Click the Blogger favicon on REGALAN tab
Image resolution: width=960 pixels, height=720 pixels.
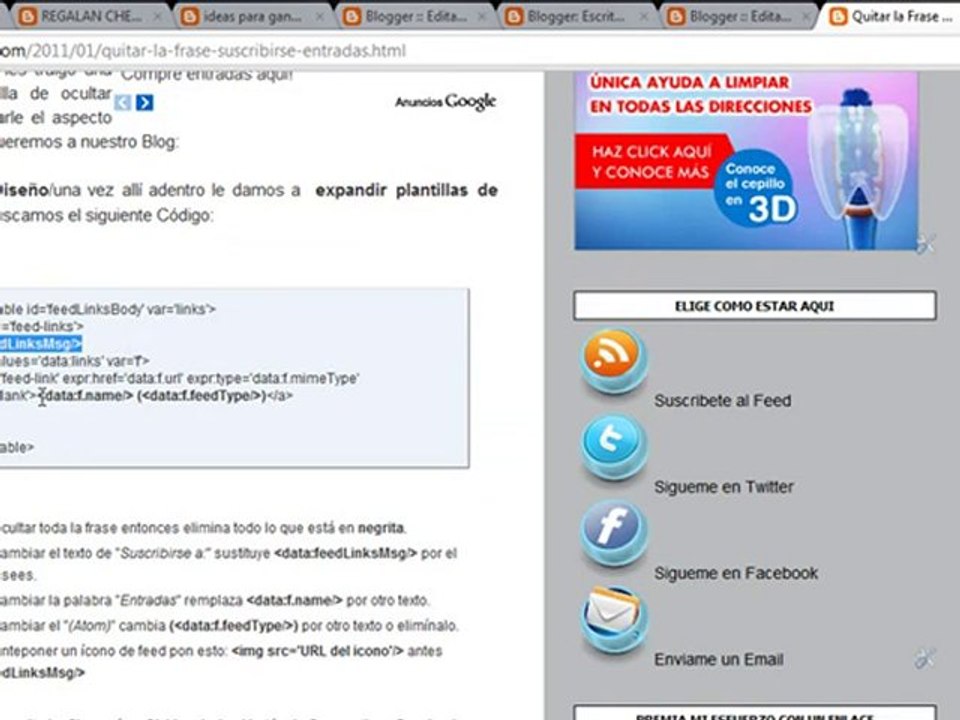pos(28,17)
